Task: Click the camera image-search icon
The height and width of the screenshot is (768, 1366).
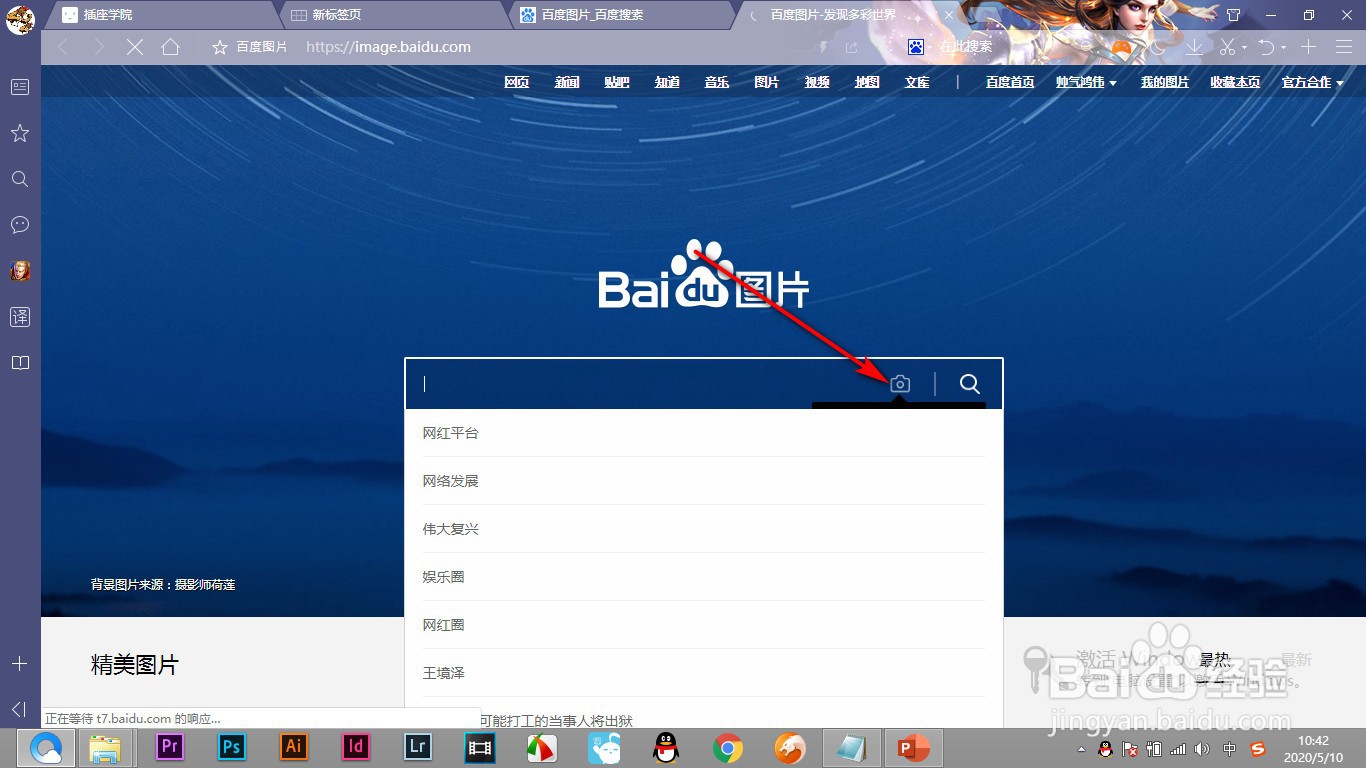Action: point(900,384)
